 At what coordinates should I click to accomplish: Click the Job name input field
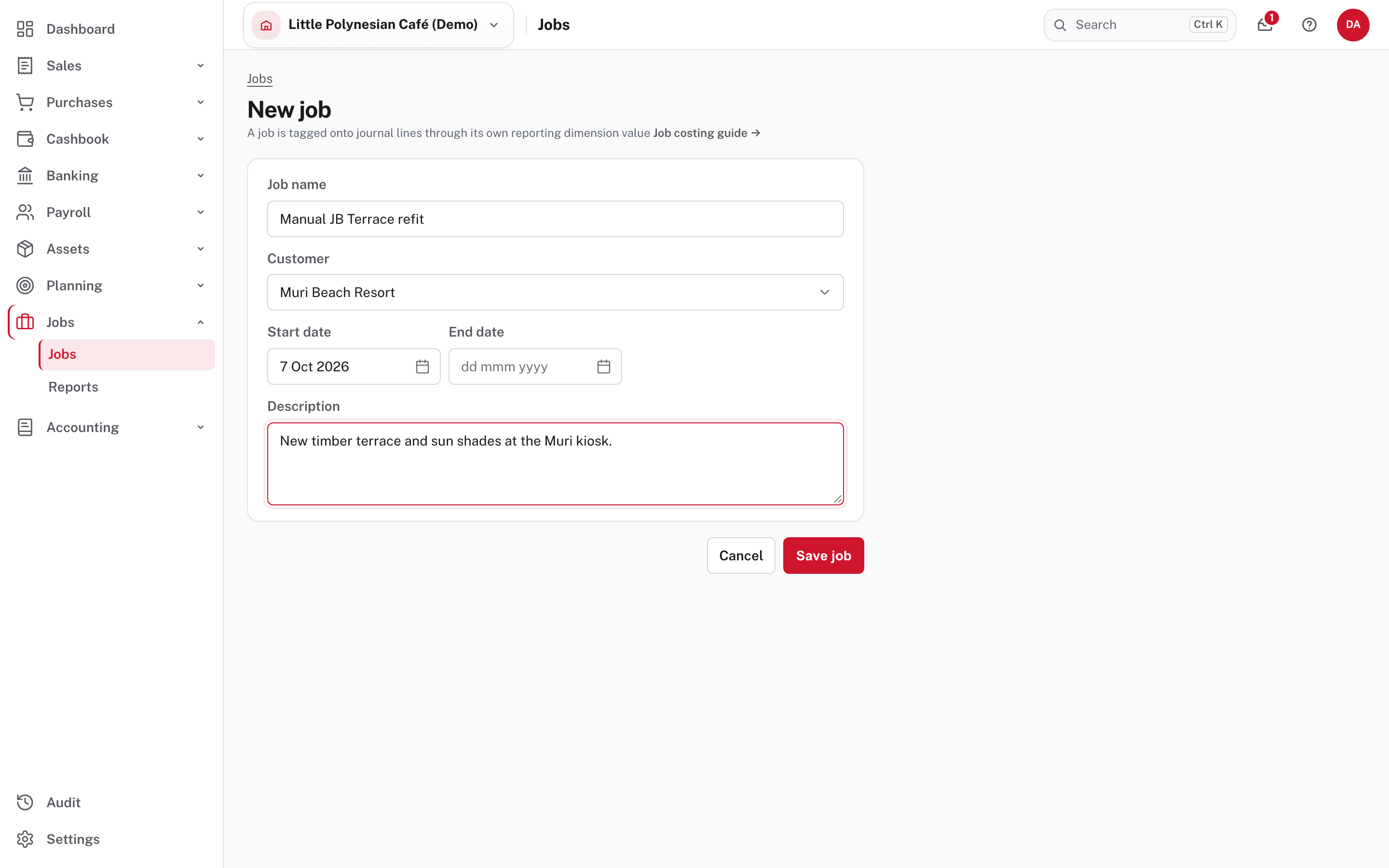pos(555,219)
